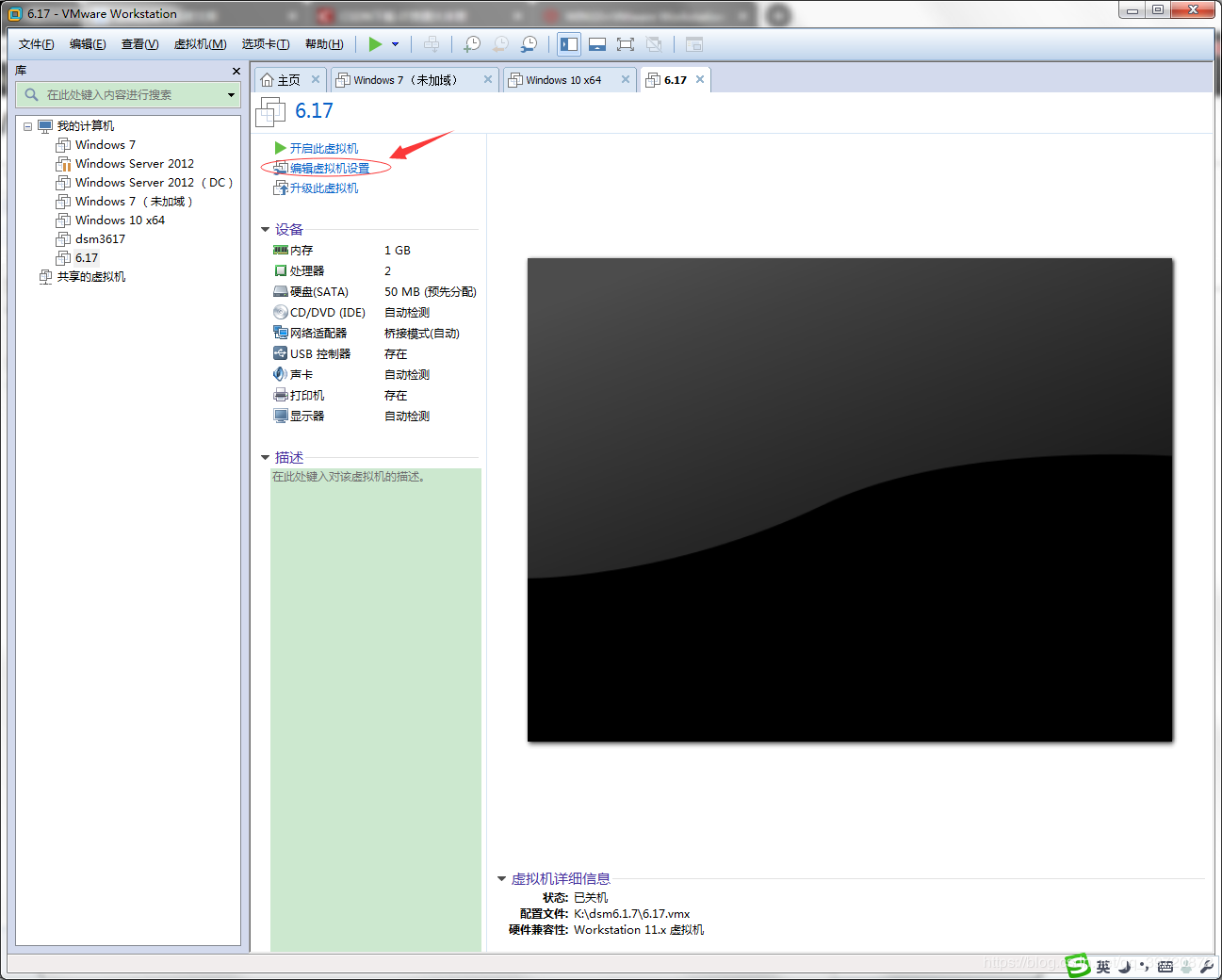Click the green play icon beside 开启此虚拟机
The height and width of the screenshot is (980, 1222).
coord(280,148)
